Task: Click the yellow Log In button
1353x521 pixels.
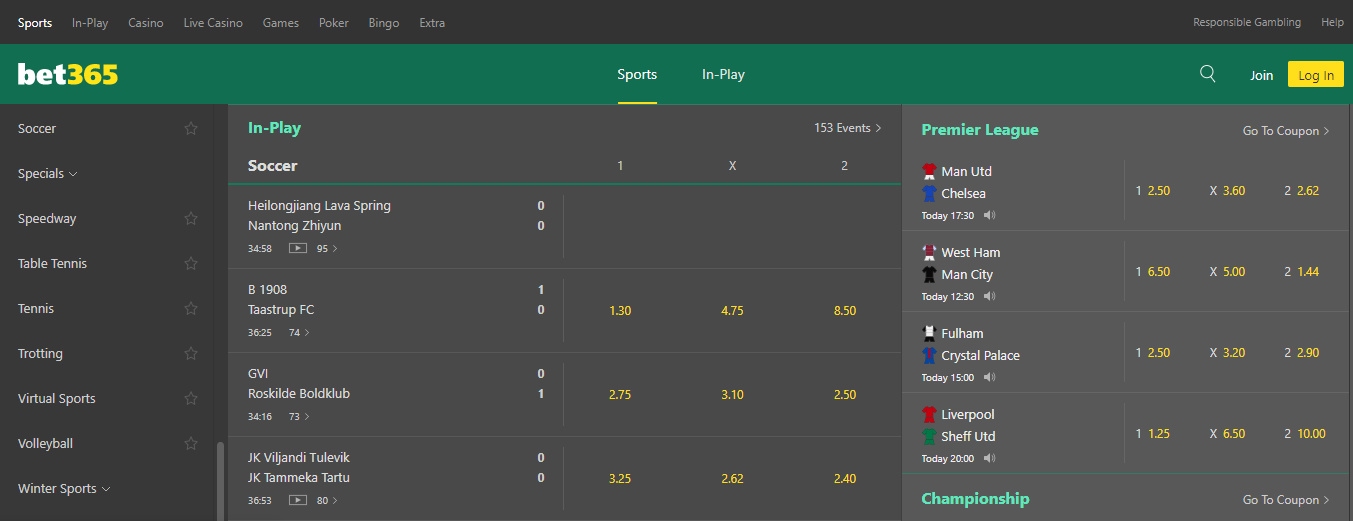Action: pos(1316,75)
